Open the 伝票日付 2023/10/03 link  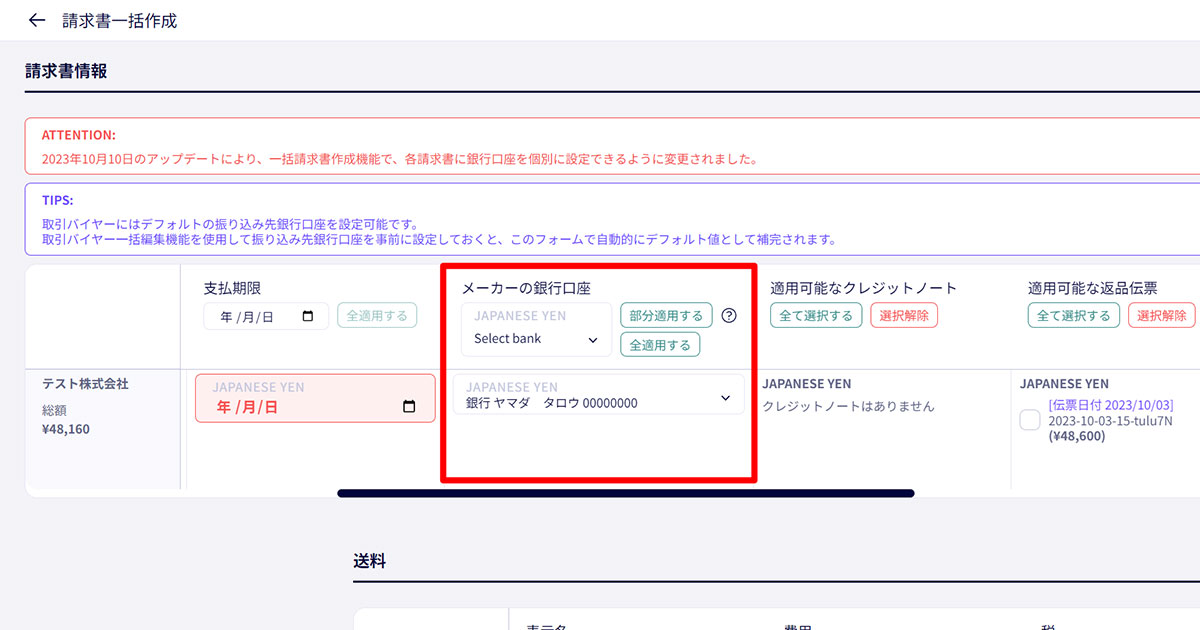coord(1111,405)
